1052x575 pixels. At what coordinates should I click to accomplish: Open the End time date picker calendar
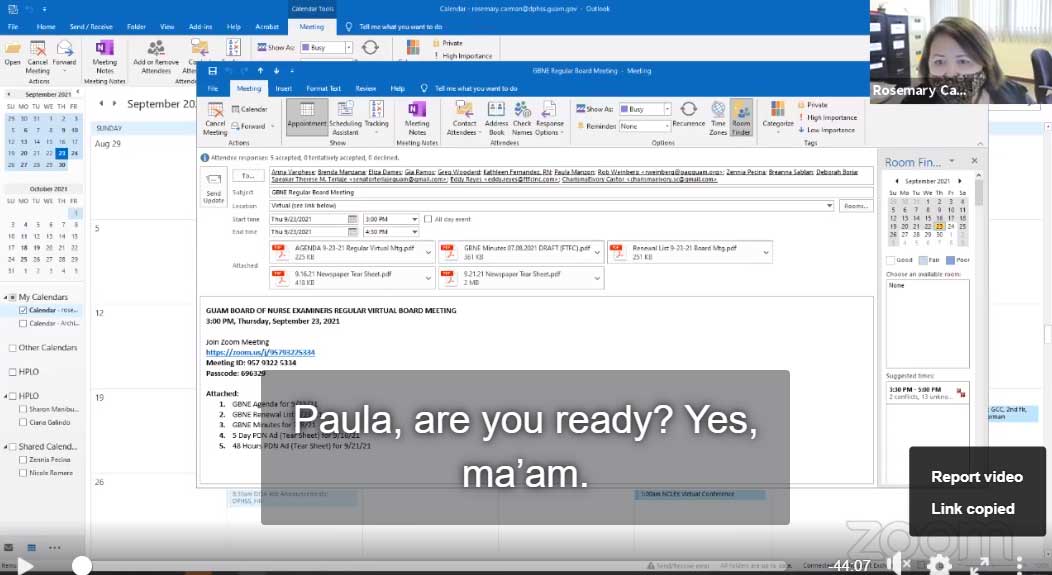(x=352, y=231)
